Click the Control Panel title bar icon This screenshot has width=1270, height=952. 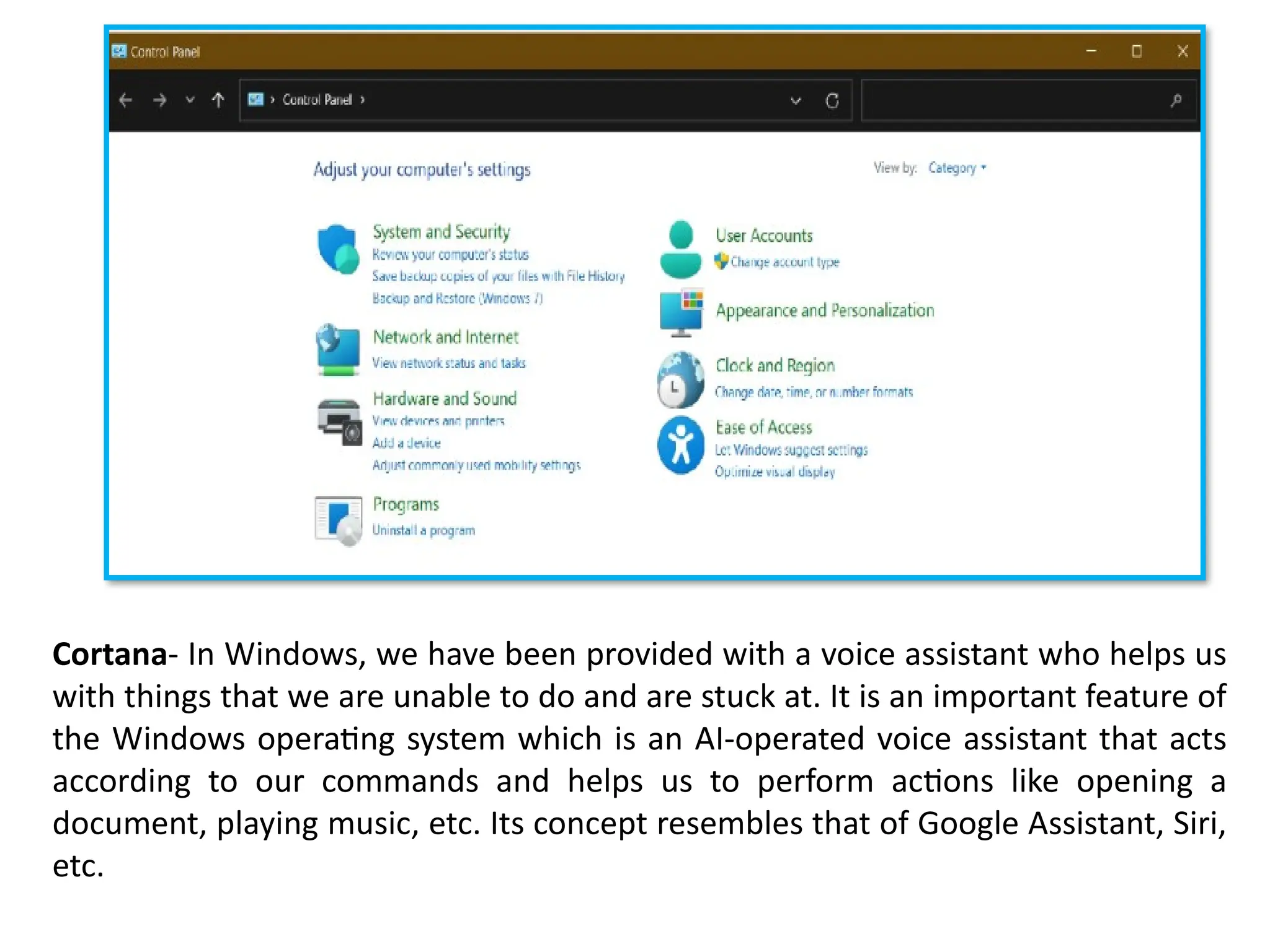tap(118, 51)
